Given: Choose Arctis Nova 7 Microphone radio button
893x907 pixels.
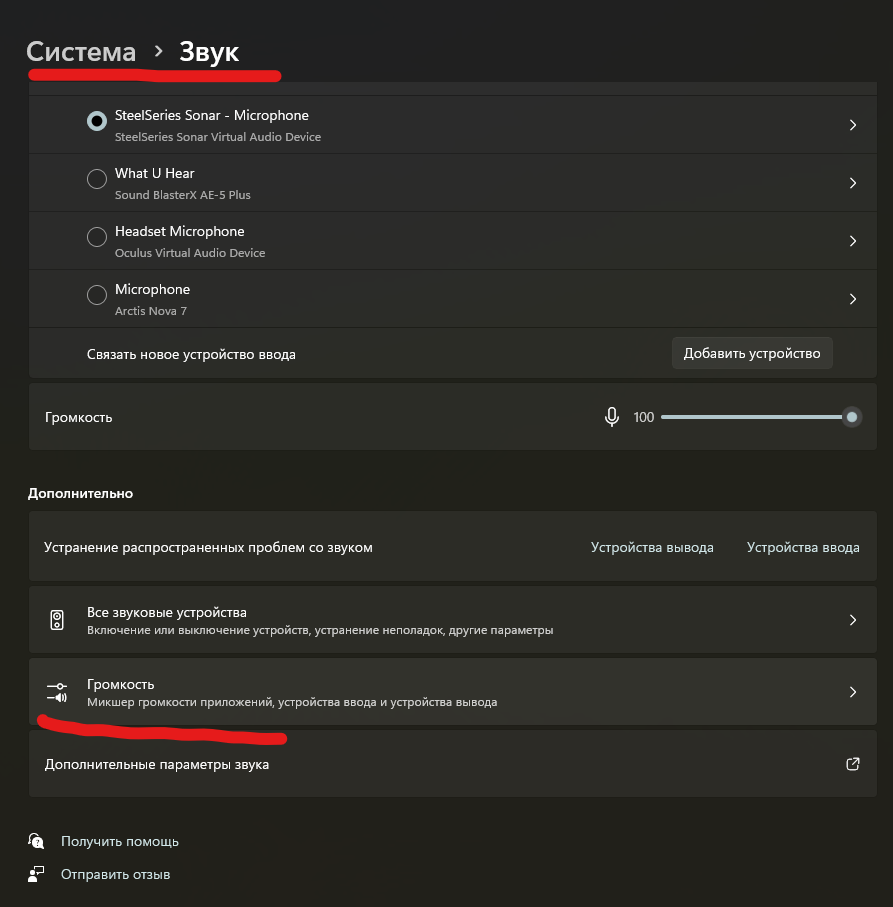Looking at the screenshot, I should point(97,296).
